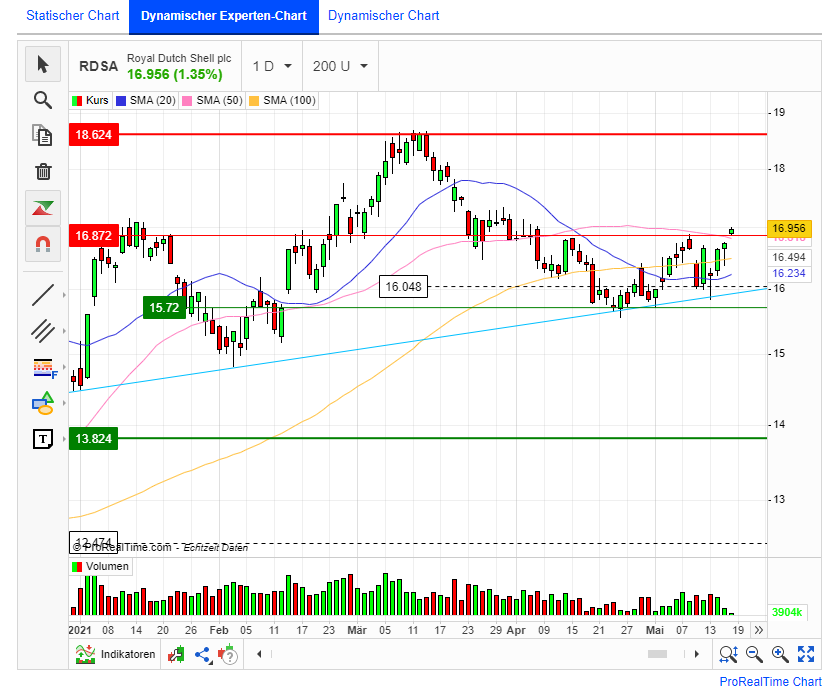840x693 pixels.
Task: Select the parallel lines channel tool
Action: coord(43,330)
